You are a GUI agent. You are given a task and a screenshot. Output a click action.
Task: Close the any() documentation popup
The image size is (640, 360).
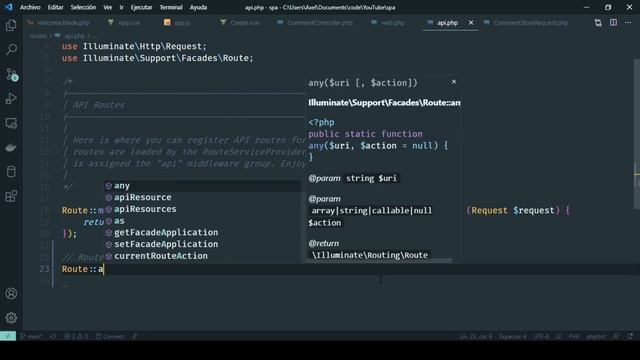coord(453,82)
